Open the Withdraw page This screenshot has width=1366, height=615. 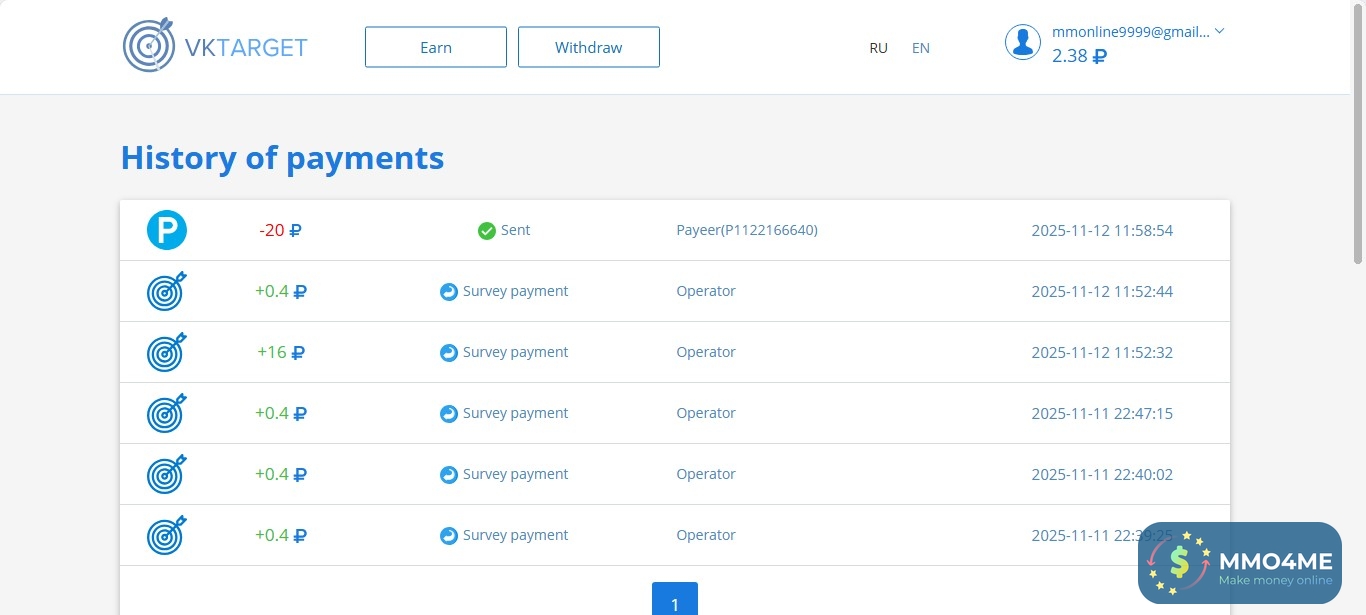tap(589, 47)
